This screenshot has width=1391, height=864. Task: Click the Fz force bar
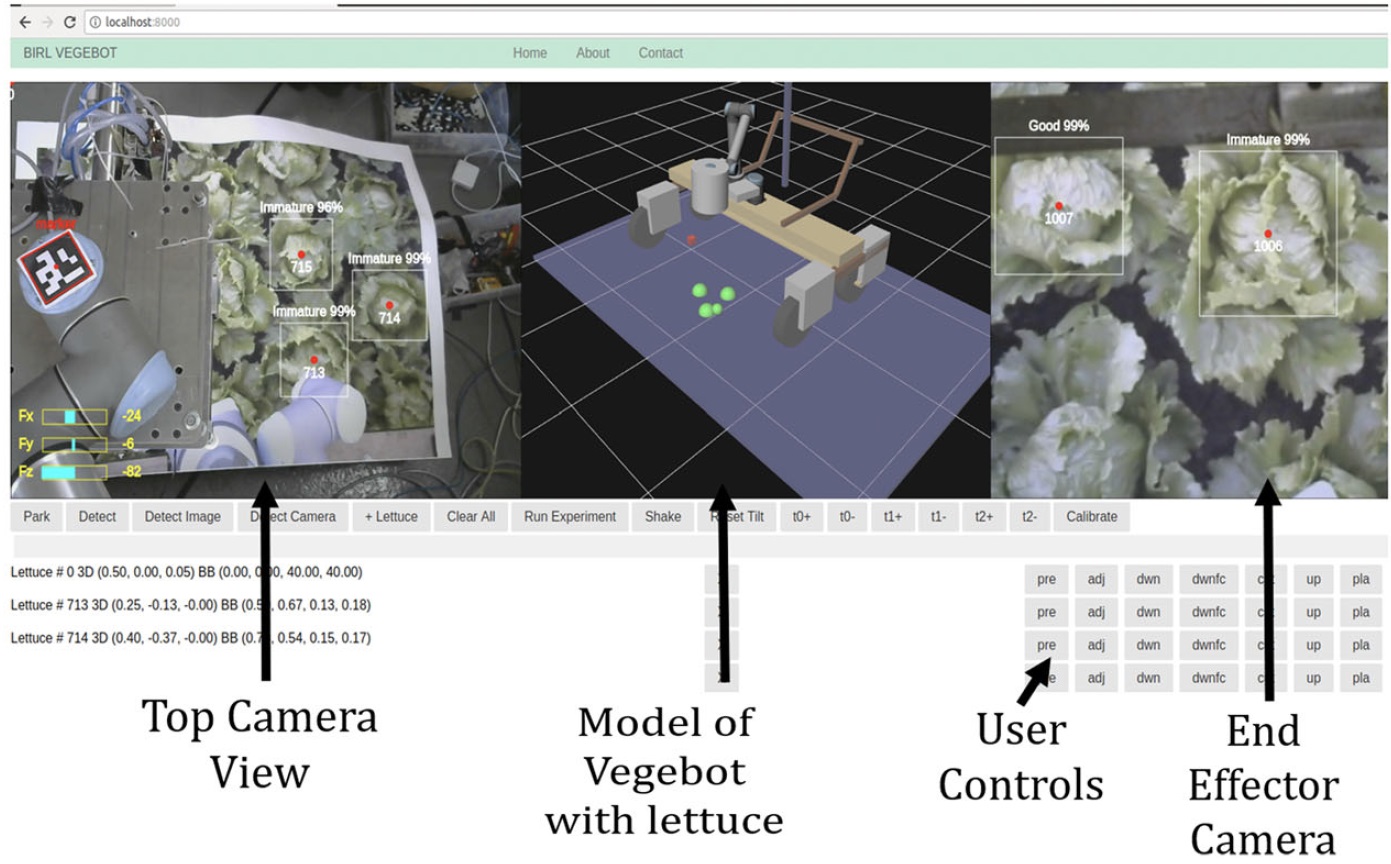[74, 472]
